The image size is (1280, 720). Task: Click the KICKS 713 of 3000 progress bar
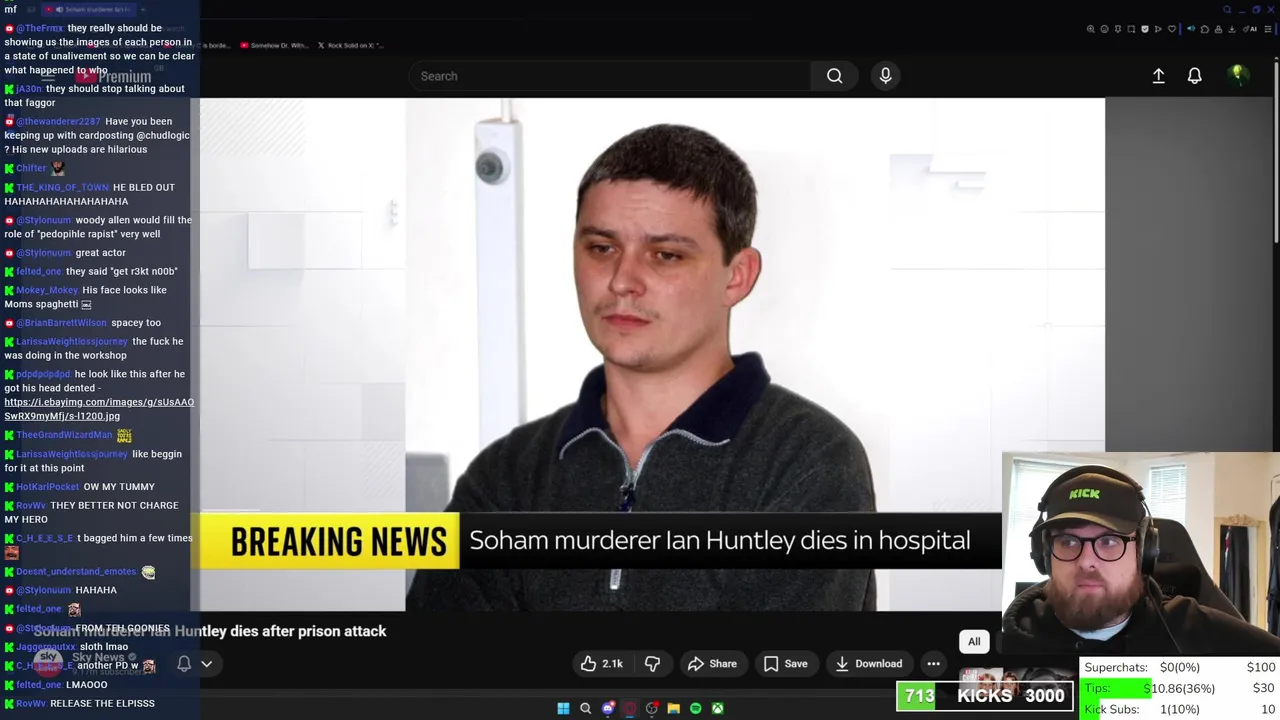click(x=985, y=696)
